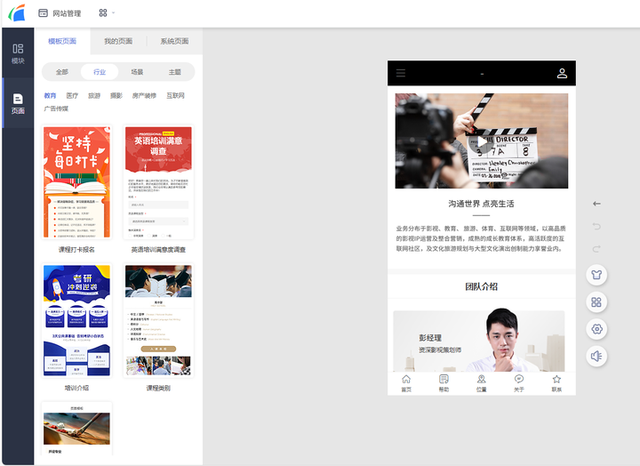Open the four-squares app switcher icon
The width and height of the screenshot is (640, 466).
coord(103,13)
